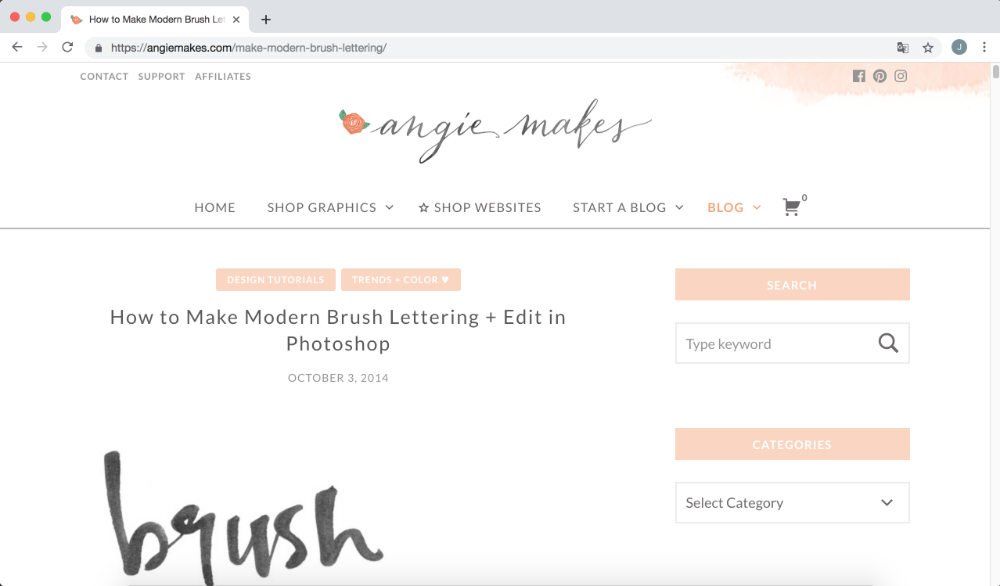
Task: Open the Shop Websites menu item
Action: point(480,207)
